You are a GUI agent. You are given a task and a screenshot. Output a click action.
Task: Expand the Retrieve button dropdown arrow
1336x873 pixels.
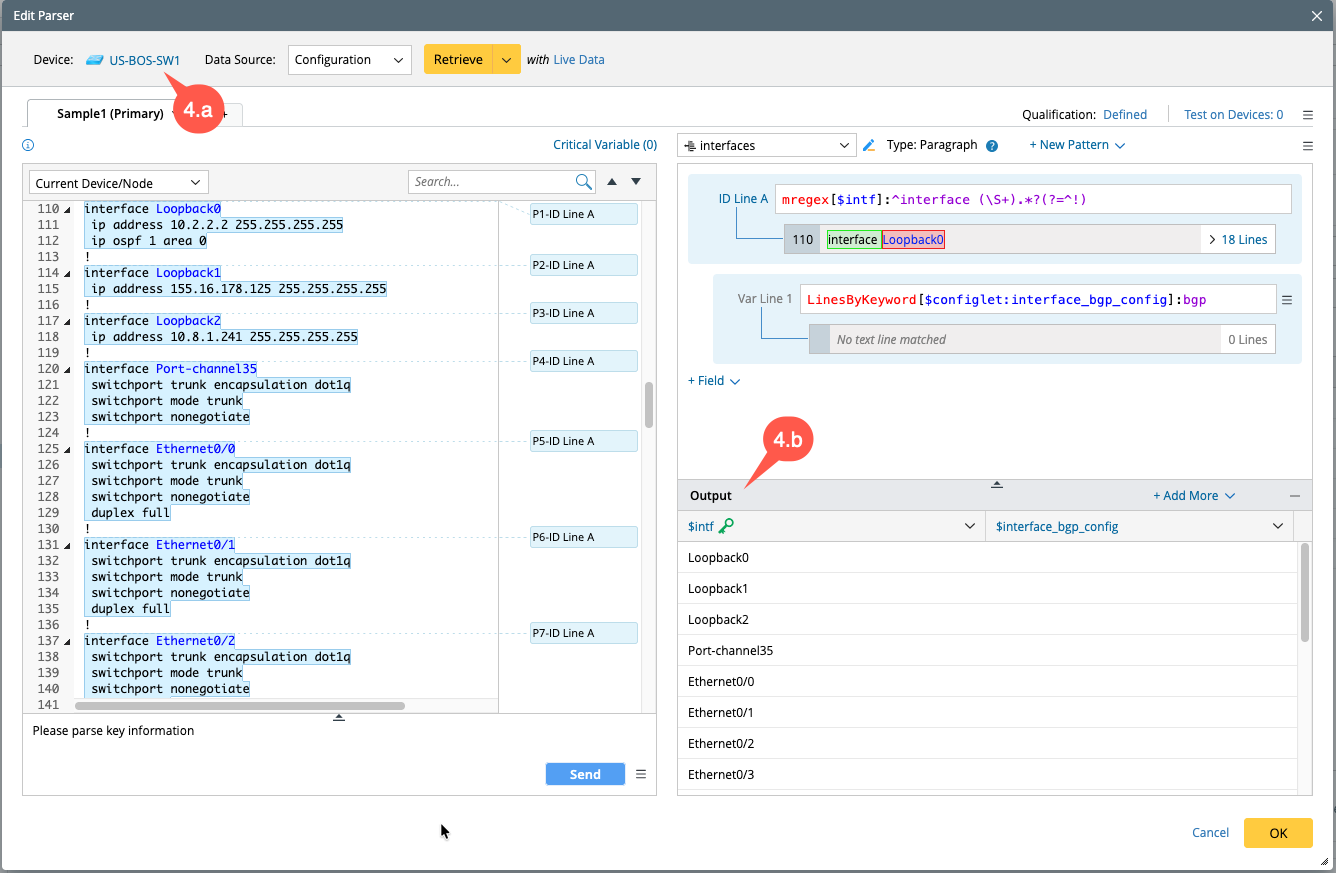[507, 60]
